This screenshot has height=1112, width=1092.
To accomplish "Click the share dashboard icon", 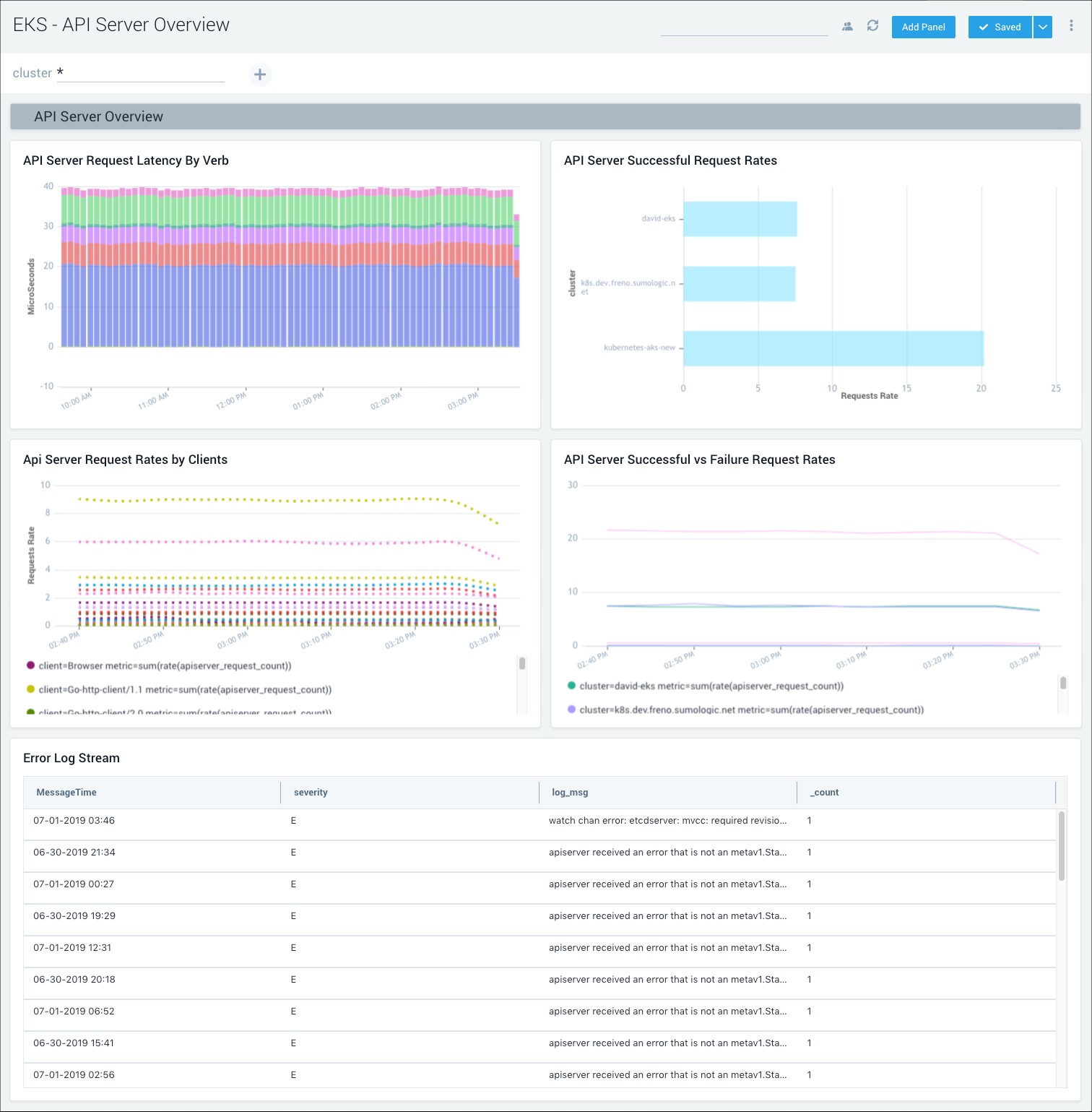I will click(848, 26).
